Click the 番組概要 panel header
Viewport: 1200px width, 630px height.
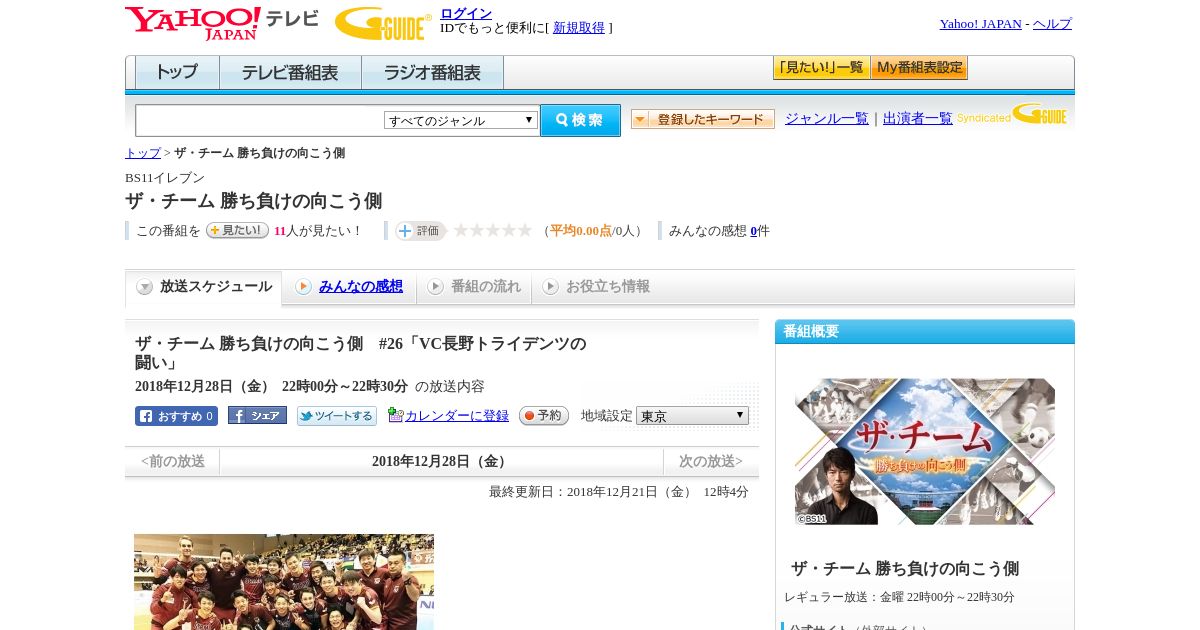point(925,331)
